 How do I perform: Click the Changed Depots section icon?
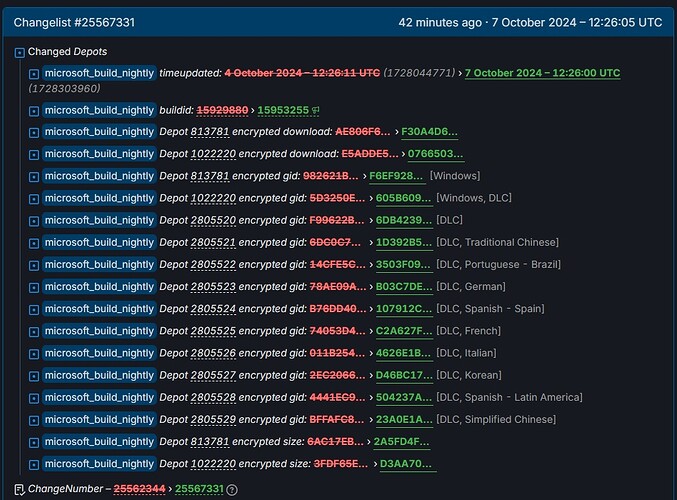(19, 53)
